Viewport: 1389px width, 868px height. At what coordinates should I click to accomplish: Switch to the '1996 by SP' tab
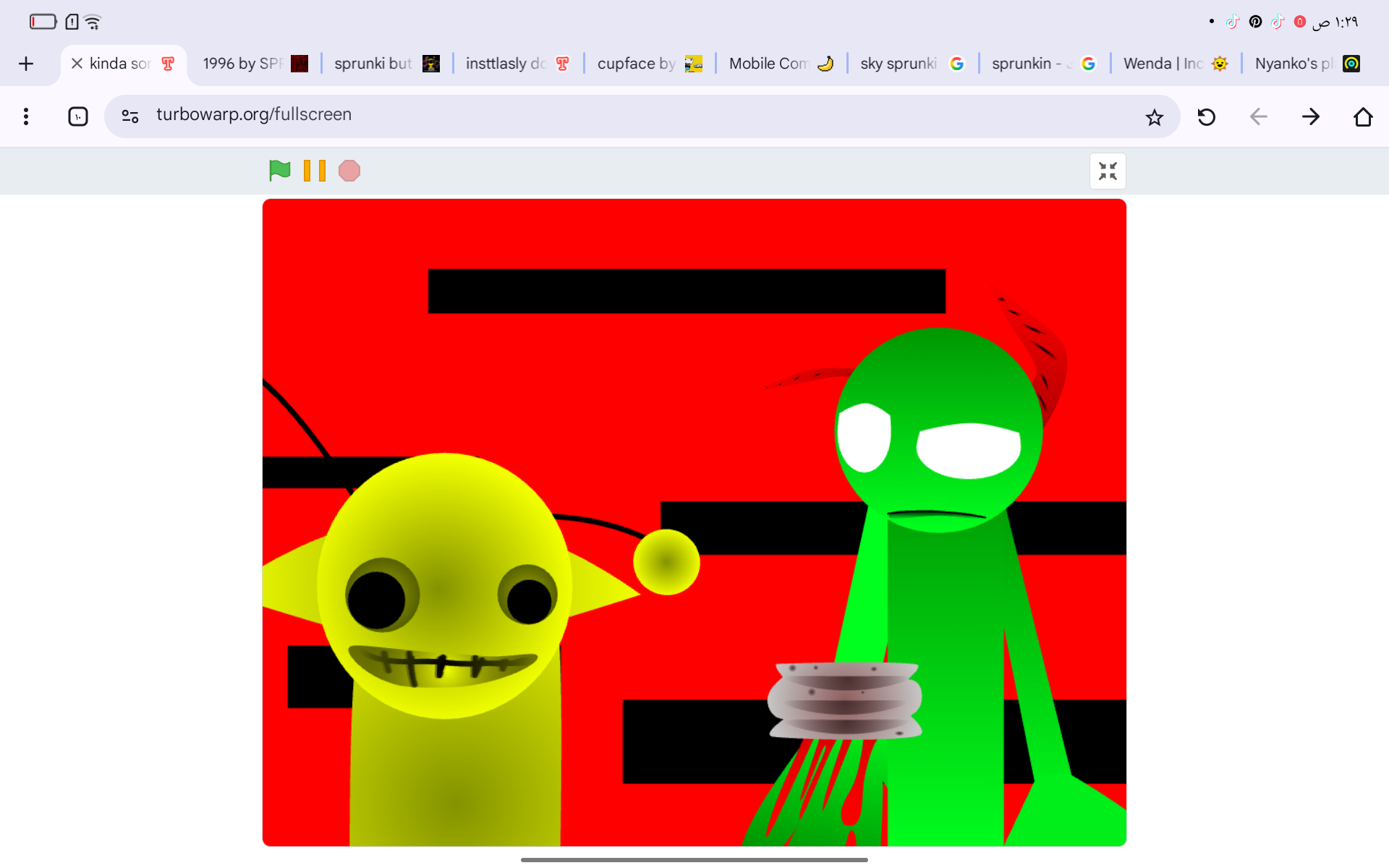(x=242, y=64)
